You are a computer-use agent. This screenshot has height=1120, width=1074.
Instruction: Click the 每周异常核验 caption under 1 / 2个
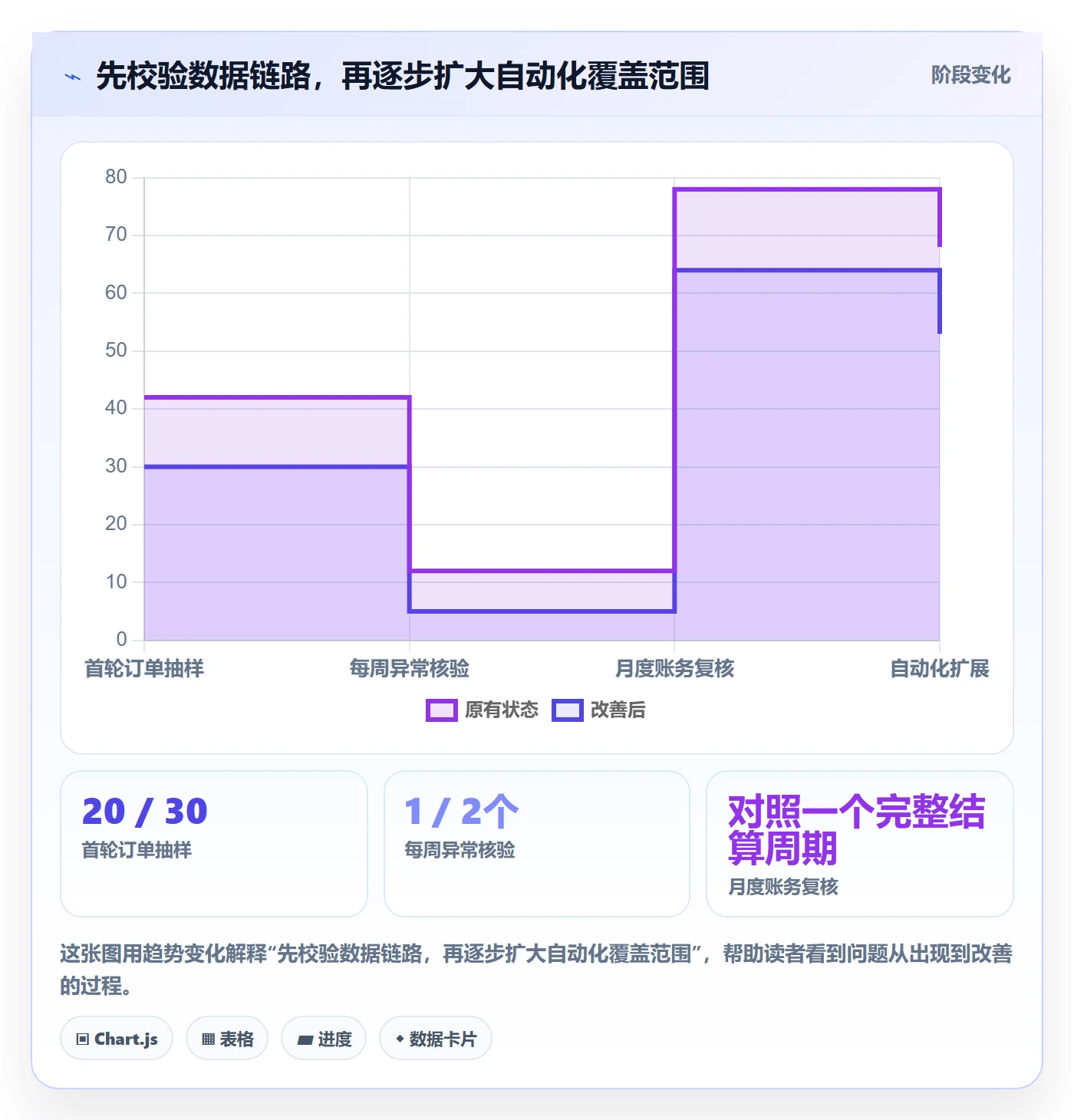pos(460,850)
